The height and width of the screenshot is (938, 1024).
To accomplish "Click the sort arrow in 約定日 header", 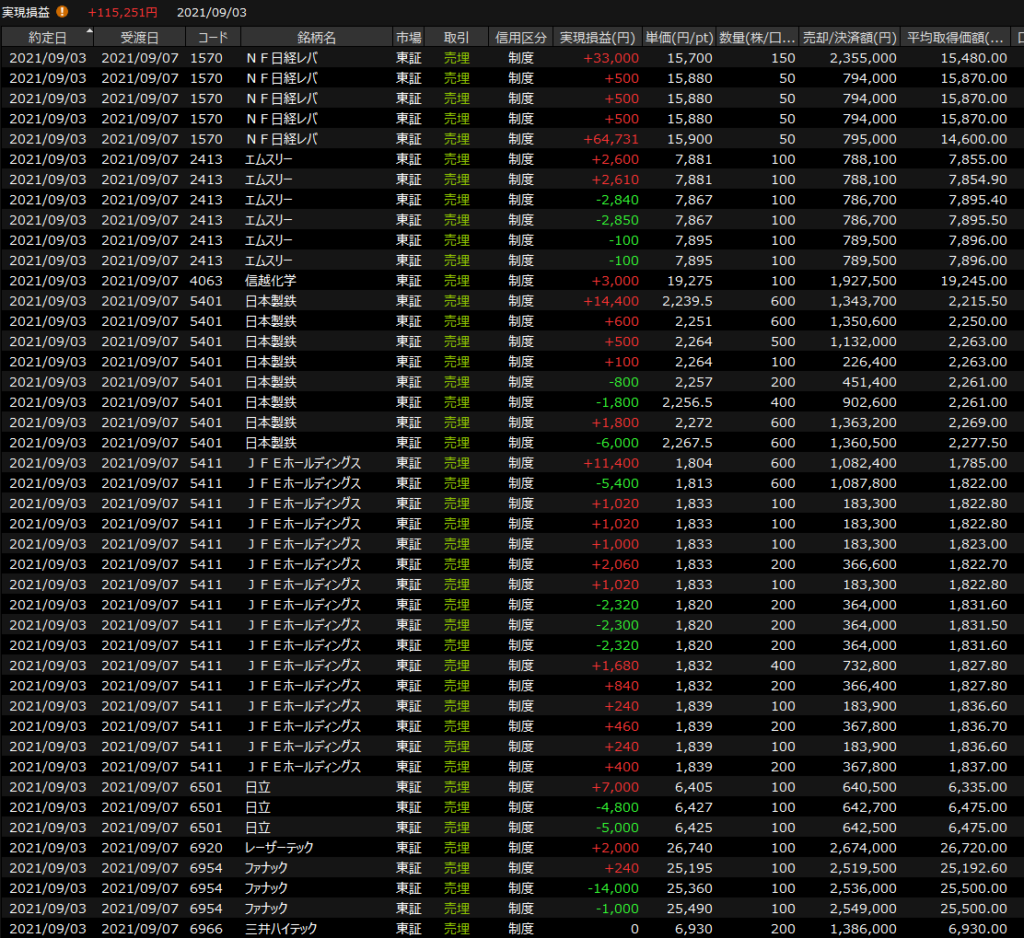I will click(90, 32).
